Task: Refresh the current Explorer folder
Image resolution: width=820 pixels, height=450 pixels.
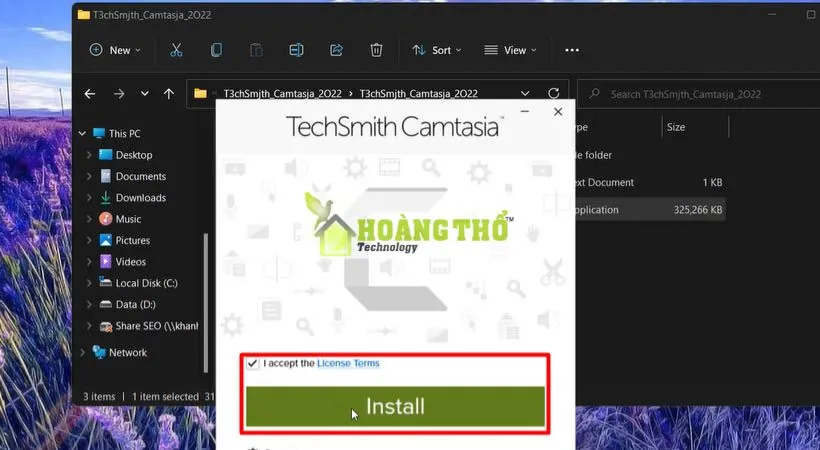Action: pos(554,94)
